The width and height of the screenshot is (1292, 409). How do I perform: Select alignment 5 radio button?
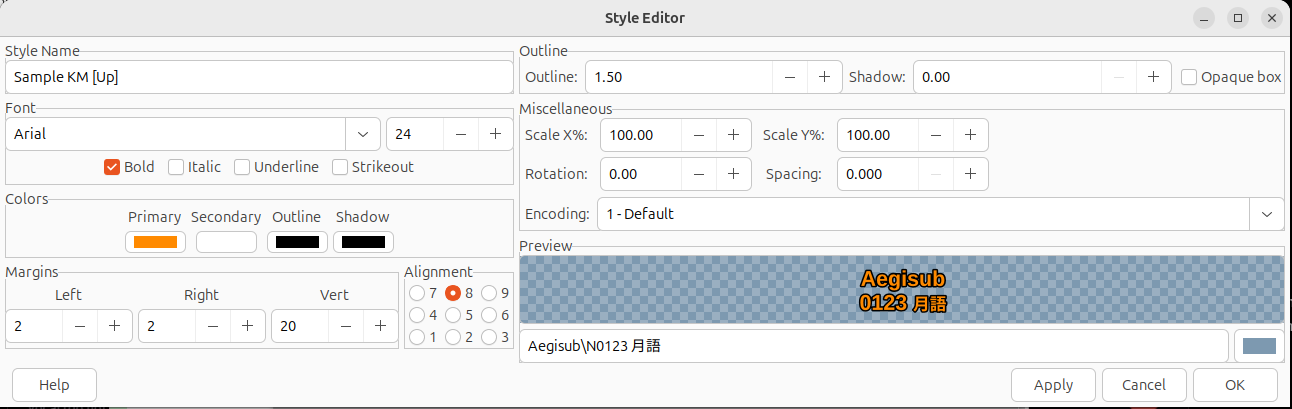click(x=453, y=315)
